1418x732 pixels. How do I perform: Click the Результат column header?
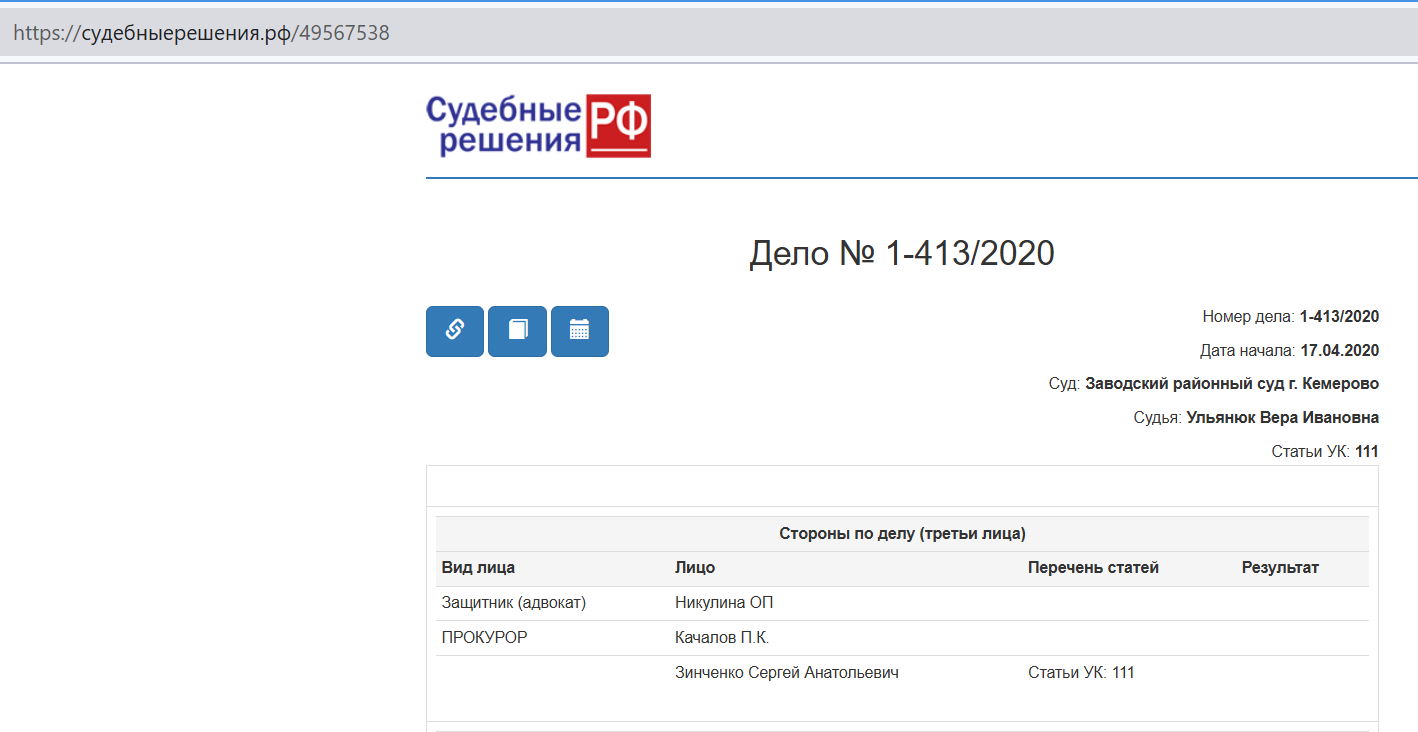[x=1279, y=568]
